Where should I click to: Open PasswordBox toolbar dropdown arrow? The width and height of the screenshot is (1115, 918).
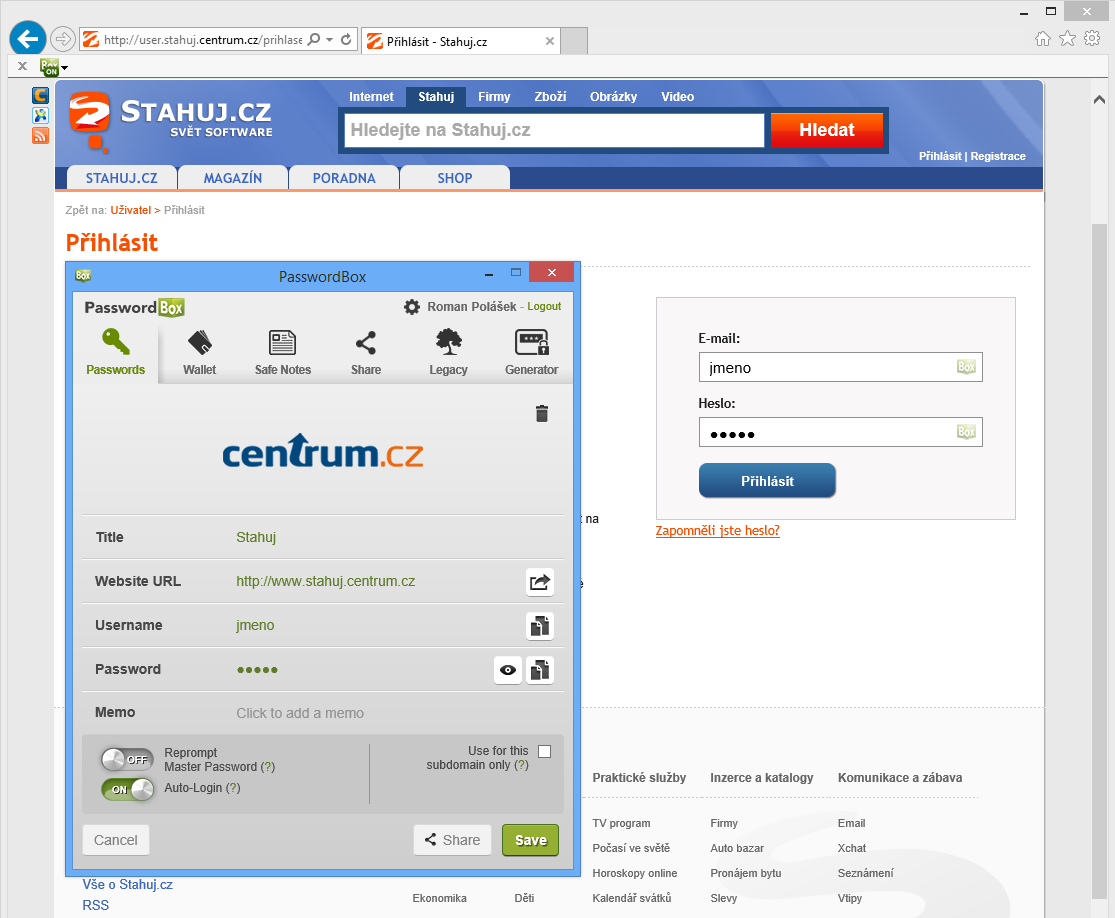tap(65, 68)
